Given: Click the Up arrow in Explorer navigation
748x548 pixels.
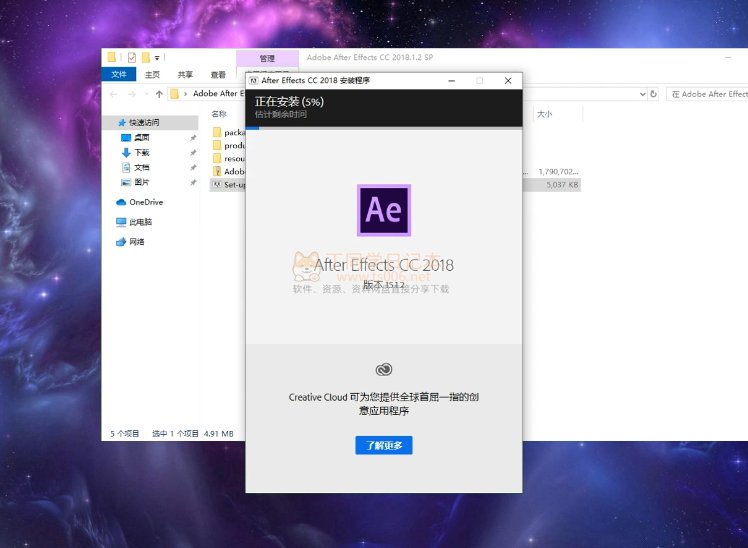Looking at the screenshot, I should coord(159,94).
